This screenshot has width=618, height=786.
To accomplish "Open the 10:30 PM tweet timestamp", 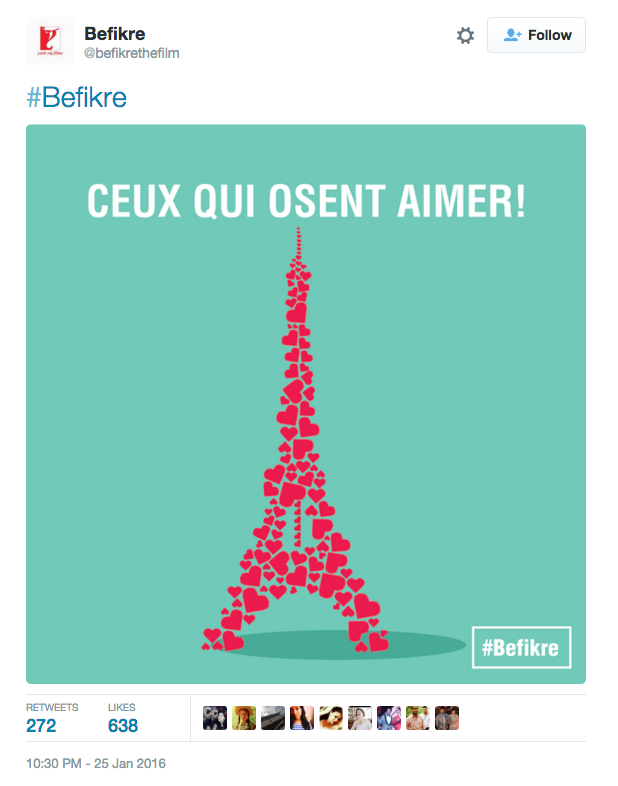I will coord(96,763).
